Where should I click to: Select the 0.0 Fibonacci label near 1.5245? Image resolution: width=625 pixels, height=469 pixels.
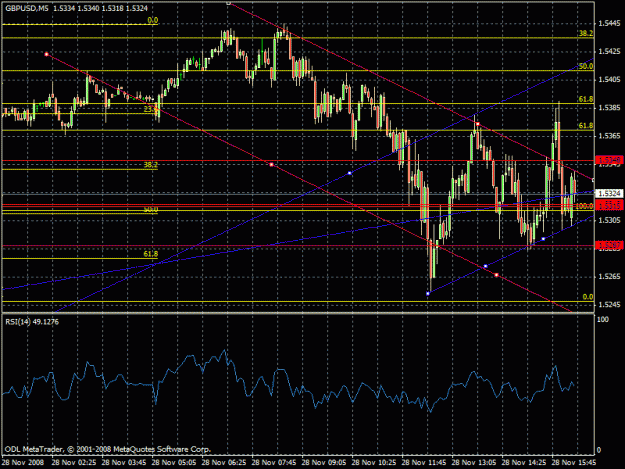588,297
